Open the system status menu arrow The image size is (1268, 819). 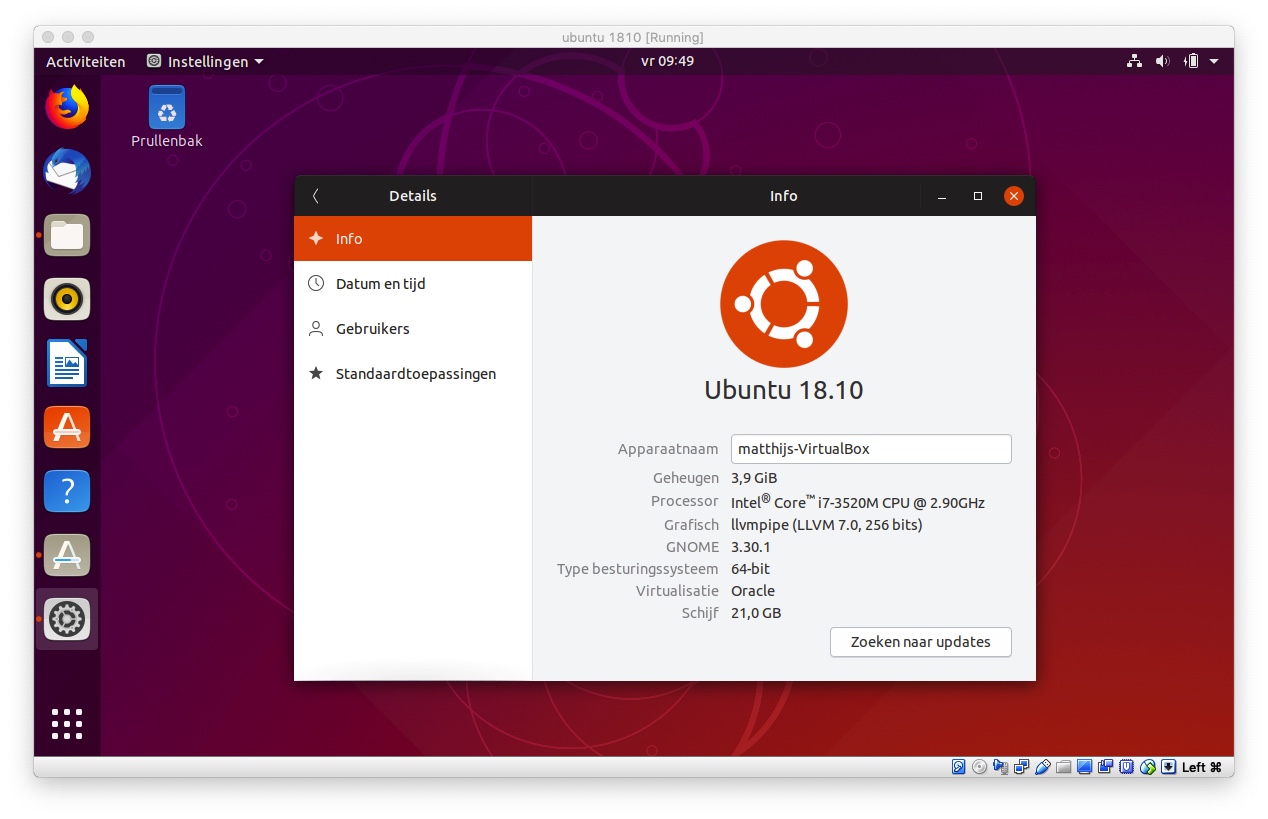[x=1214, y=62]
